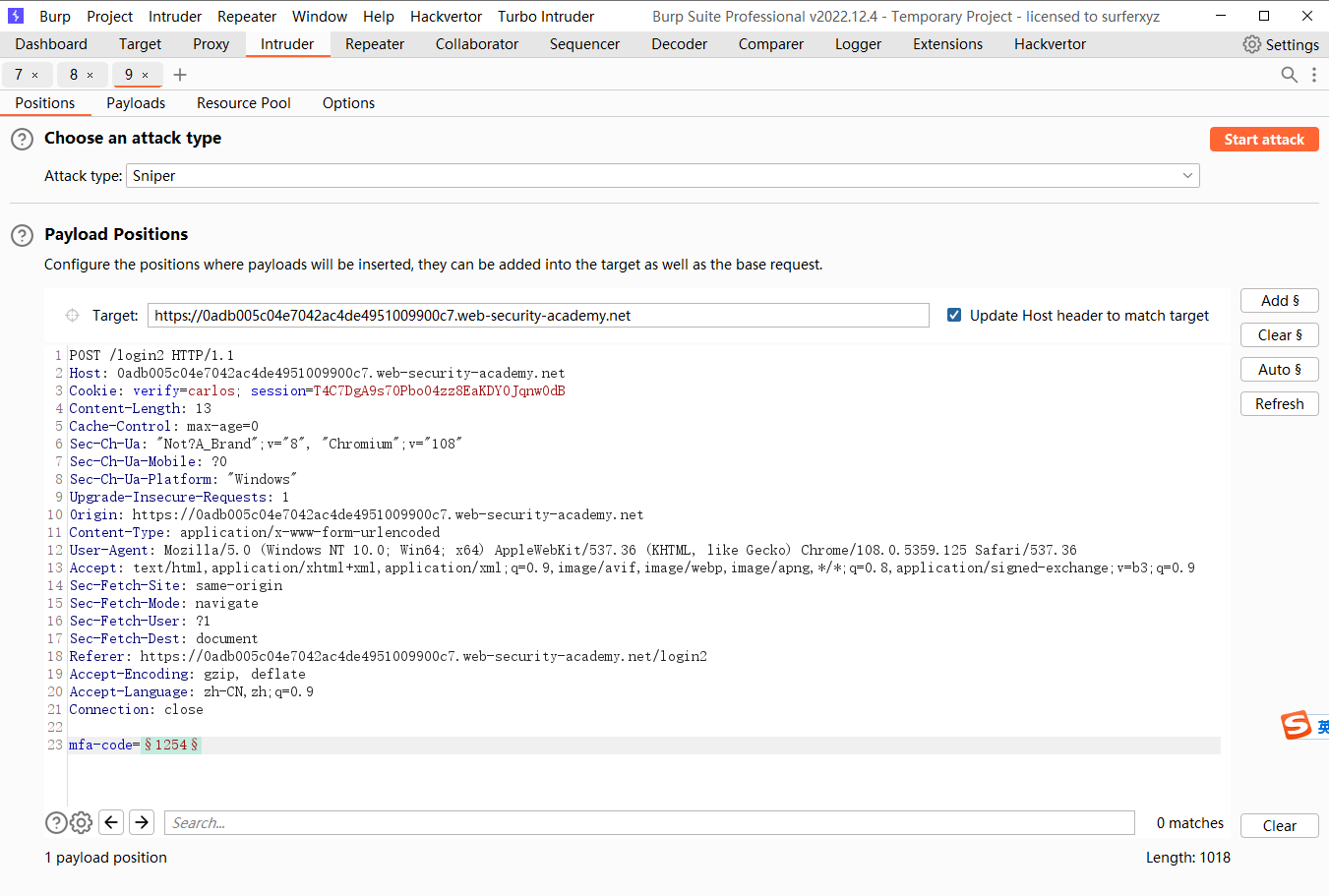Open the Options sub-tab

click(348, 103)
